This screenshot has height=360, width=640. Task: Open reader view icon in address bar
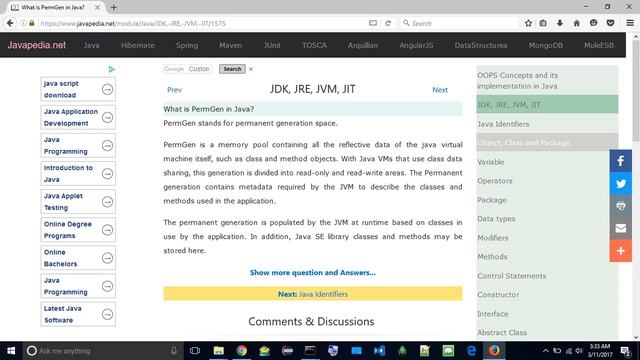tap(373, 23)
